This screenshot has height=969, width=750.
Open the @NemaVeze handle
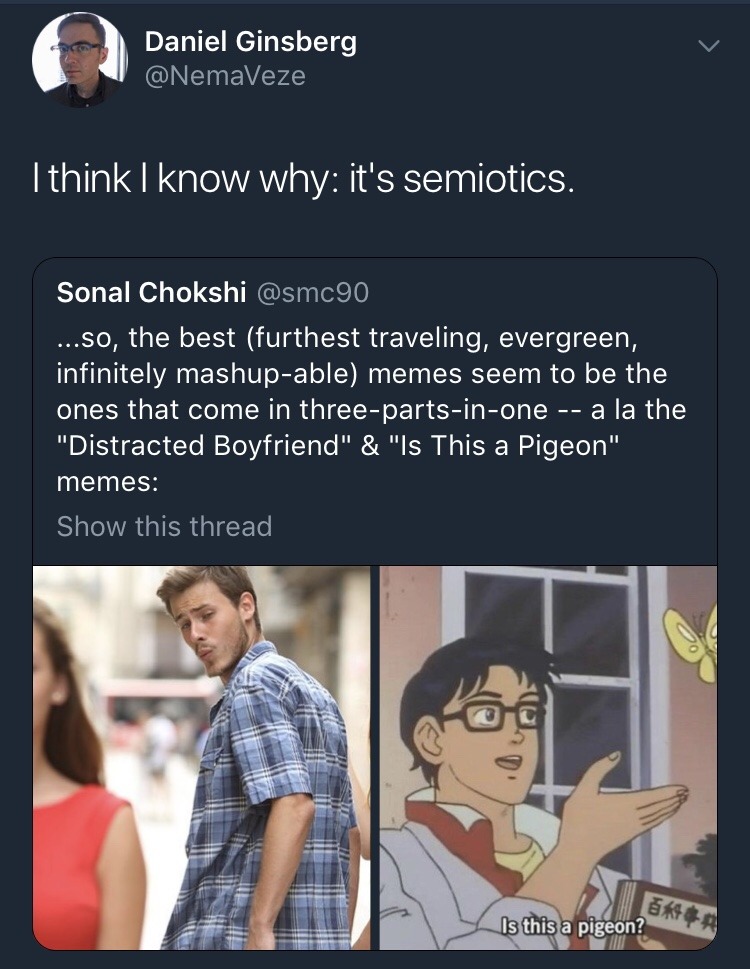click(225, 76)
